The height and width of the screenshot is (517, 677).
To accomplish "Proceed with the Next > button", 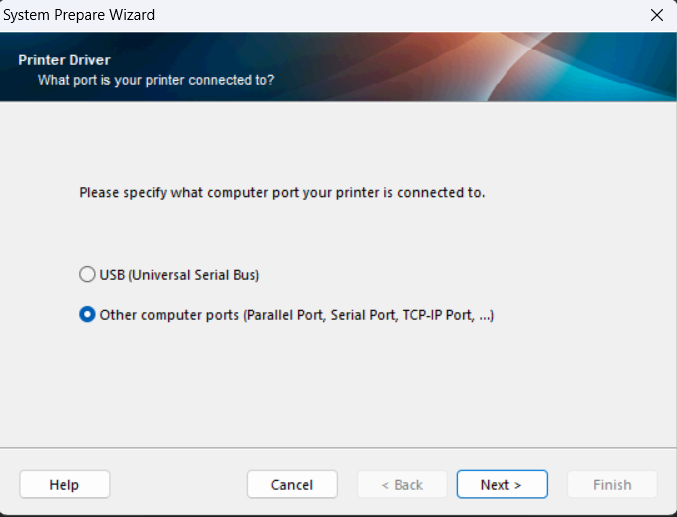I will (501, 485).
